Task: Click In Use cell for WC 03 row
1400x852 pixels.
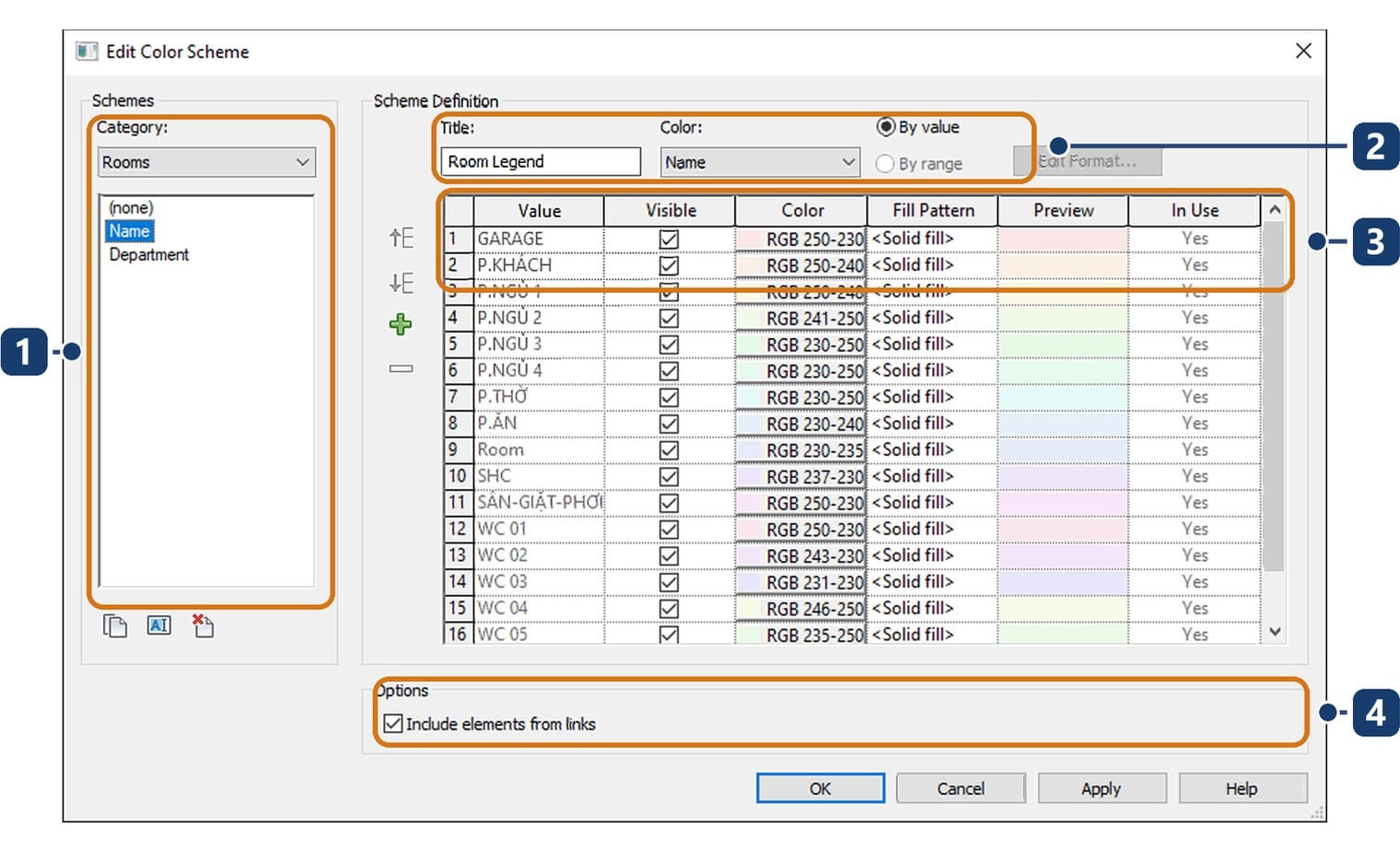Action: pyautogui.click(x=1195, y=582)
